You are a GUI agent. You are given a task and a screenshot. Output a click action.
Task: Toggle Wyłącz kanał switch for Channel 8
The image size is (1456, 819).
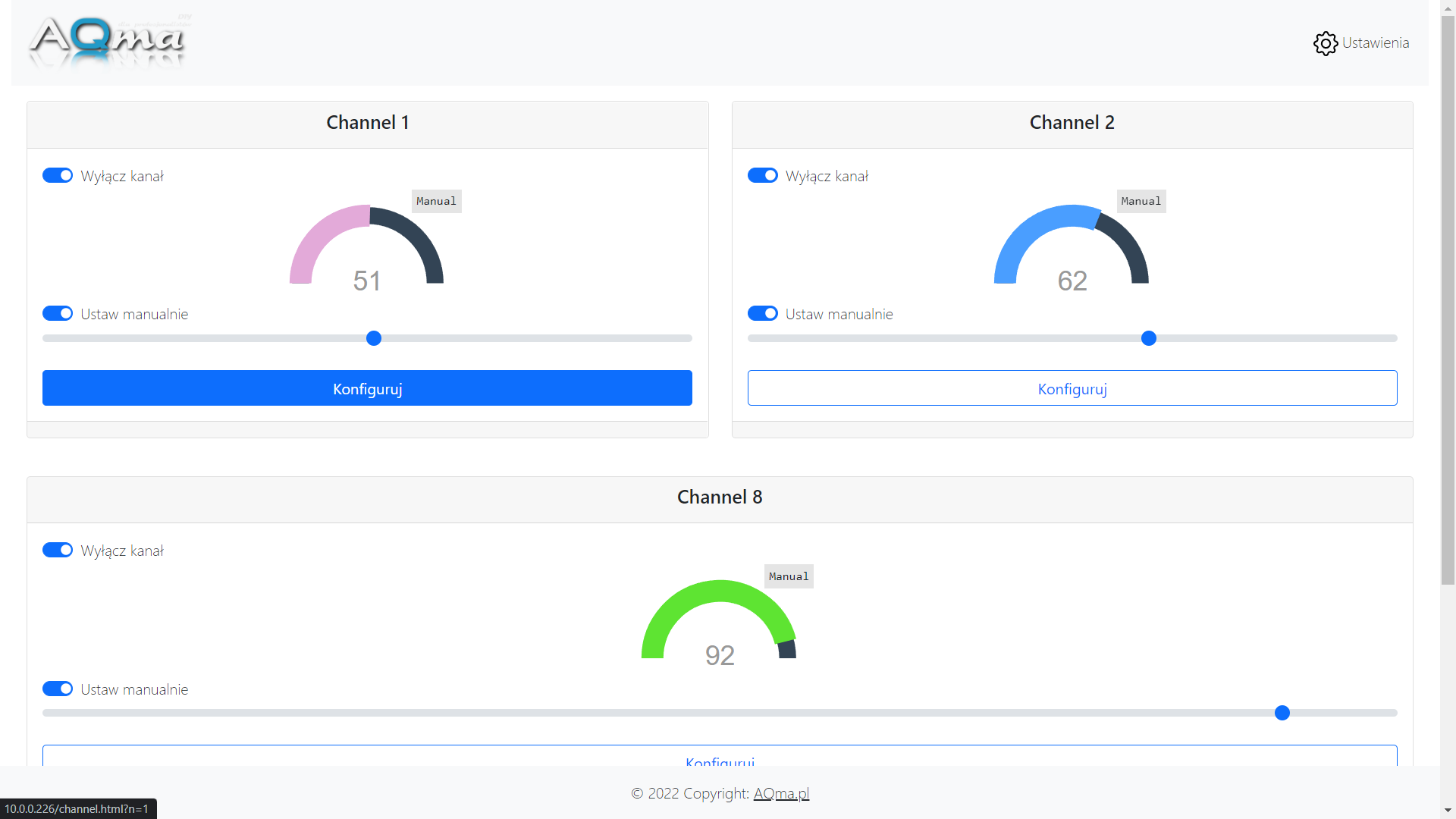click(58, 551)
